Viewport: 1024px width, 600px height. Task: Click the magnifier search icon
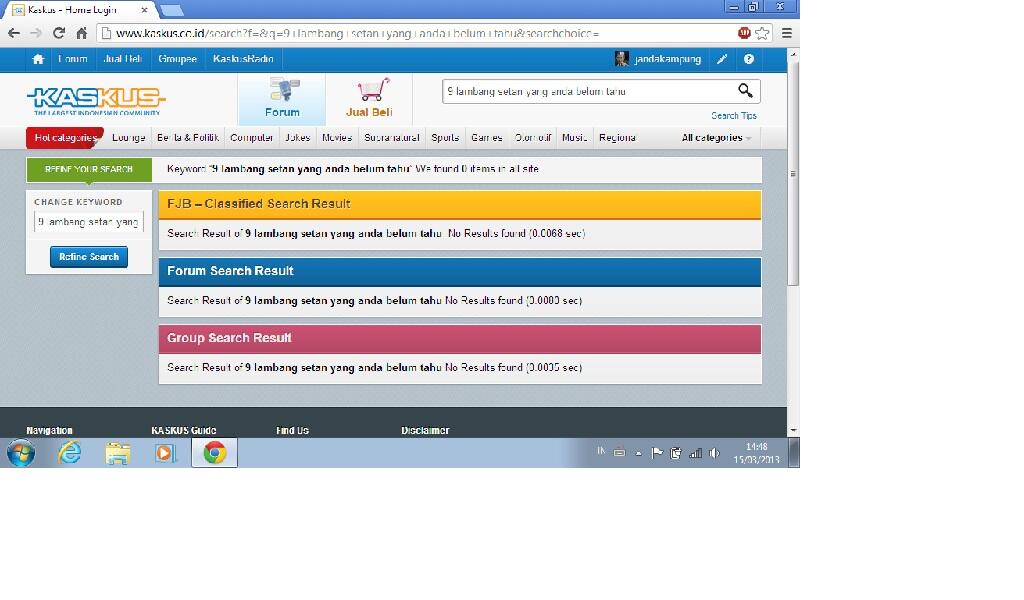pos(745,91)
